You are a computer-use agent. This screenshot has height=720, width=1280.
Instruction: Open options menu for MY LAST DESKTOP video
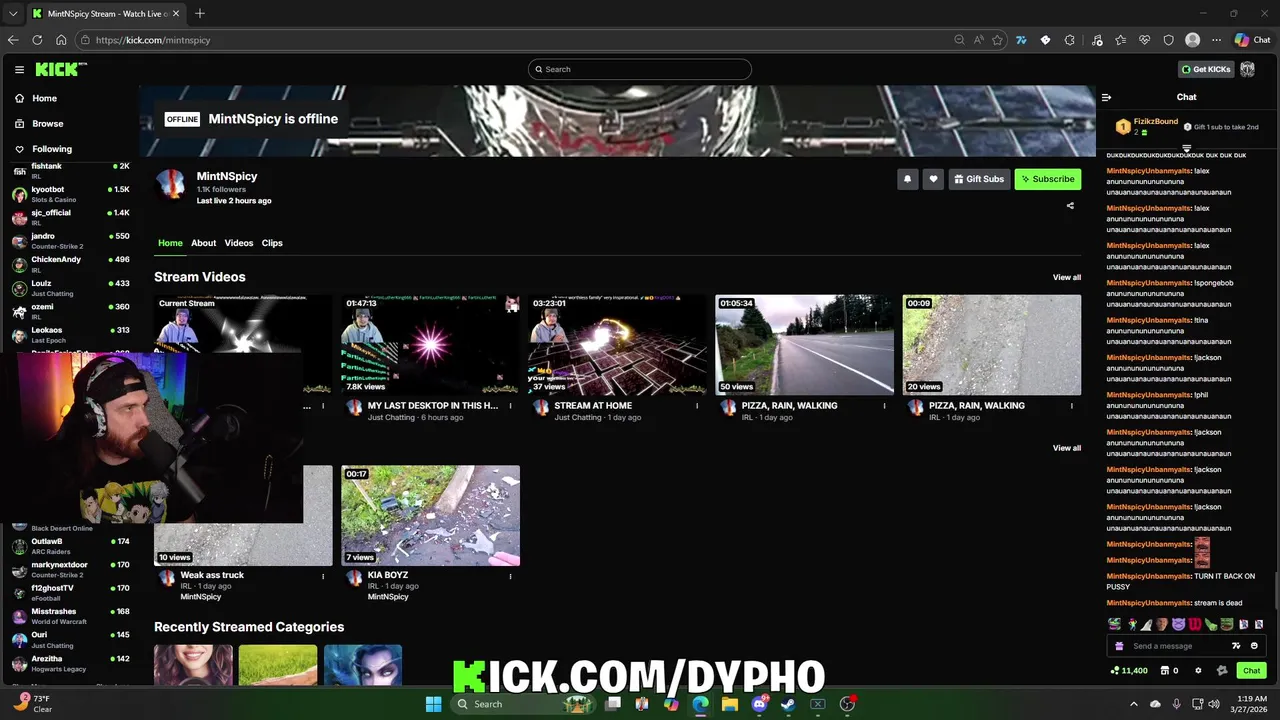510,406
